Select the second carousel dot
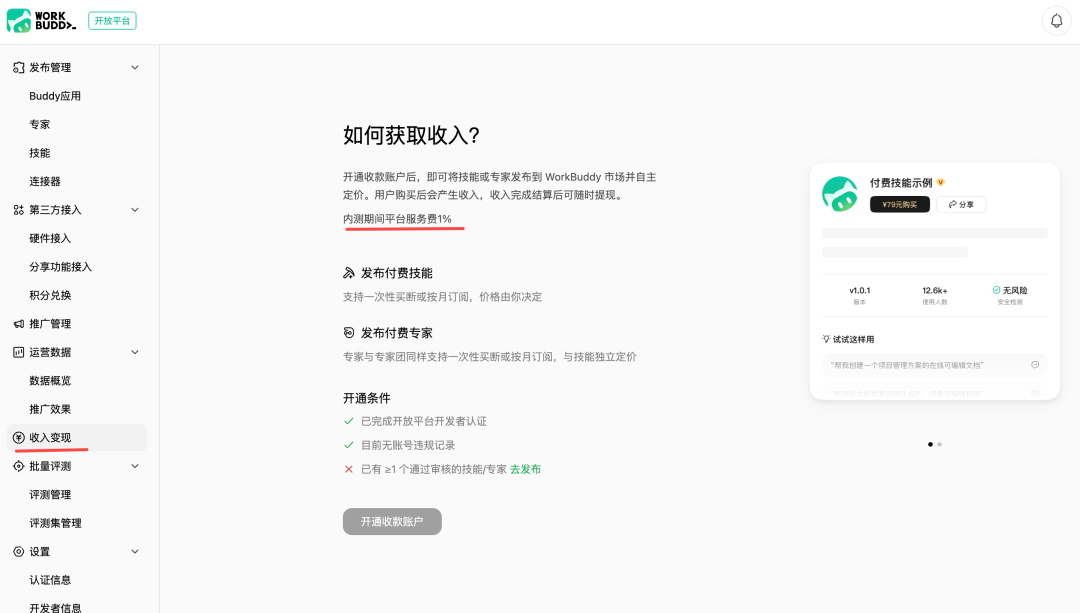The height and width of the screenshot is (613, 1080). click(939, 444)
